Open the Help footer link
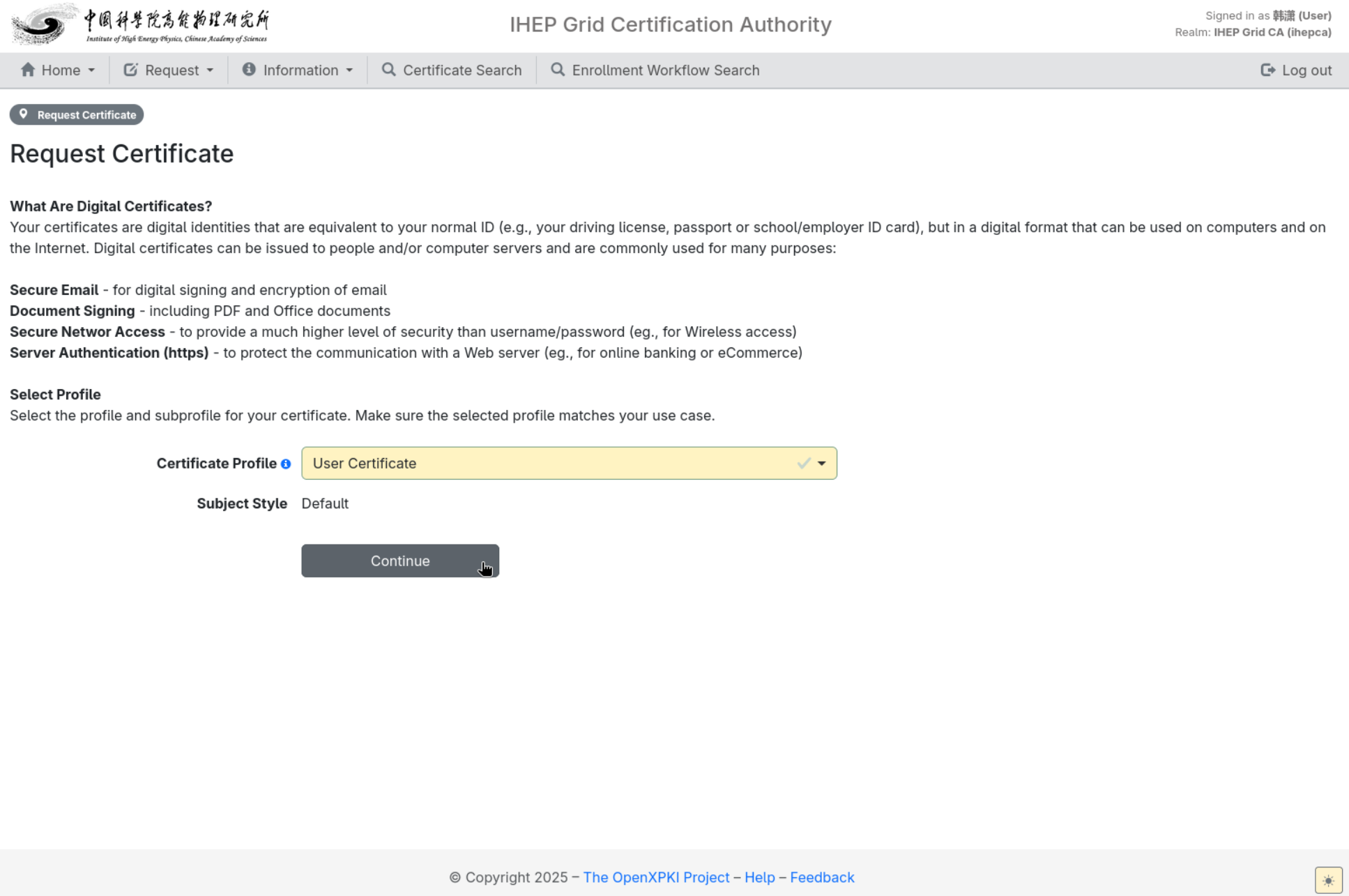 coord(759,877)
